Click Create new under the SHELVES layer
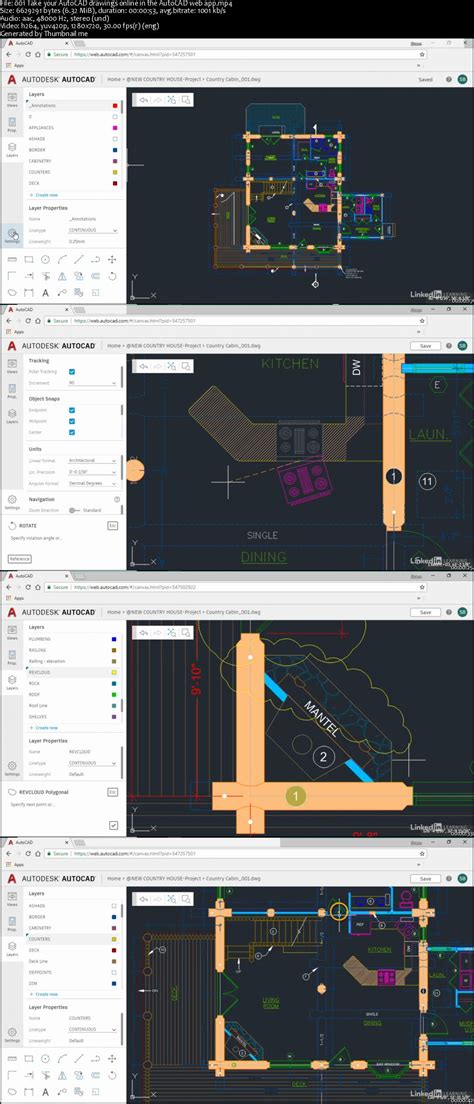 [x=45, y=727]
